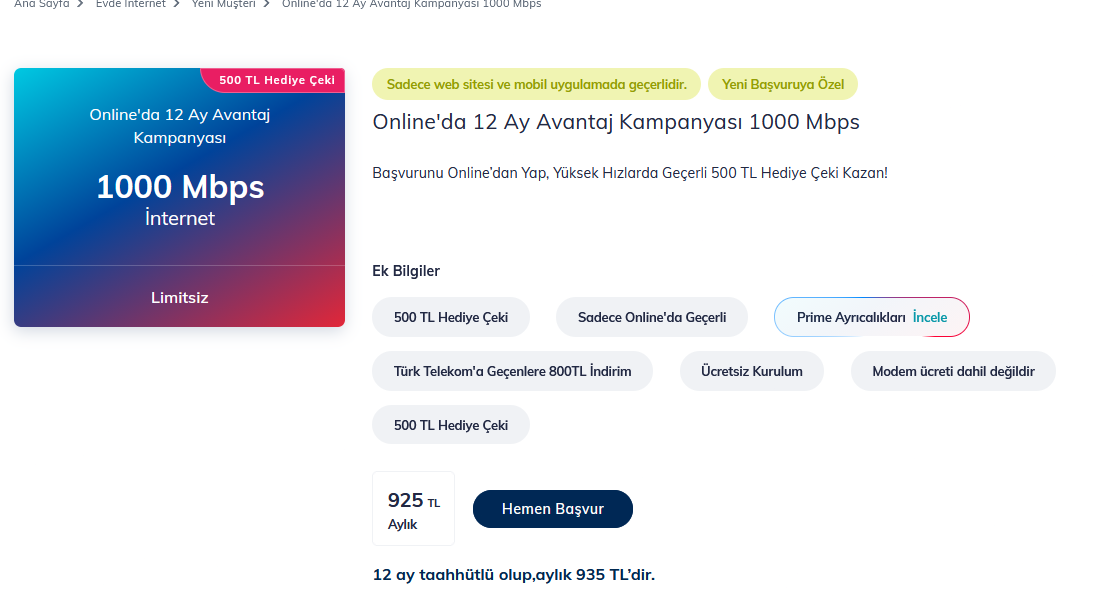Click the pink 500 TL Hediye Çeki ribbon
Image resolution: width=1109 pixels, height=612 pixels.
click(274, 80)
